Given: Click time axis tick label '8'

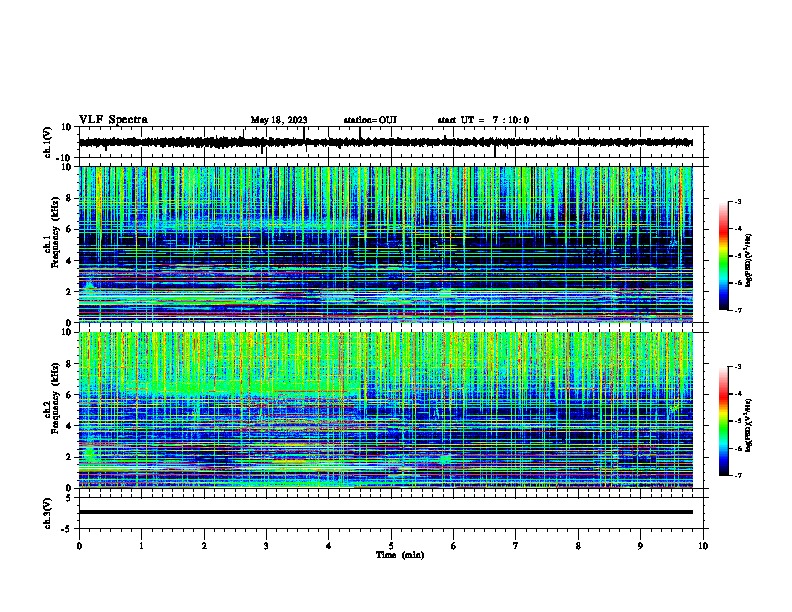Looking at the screenshot, I should tap(578, 546).
